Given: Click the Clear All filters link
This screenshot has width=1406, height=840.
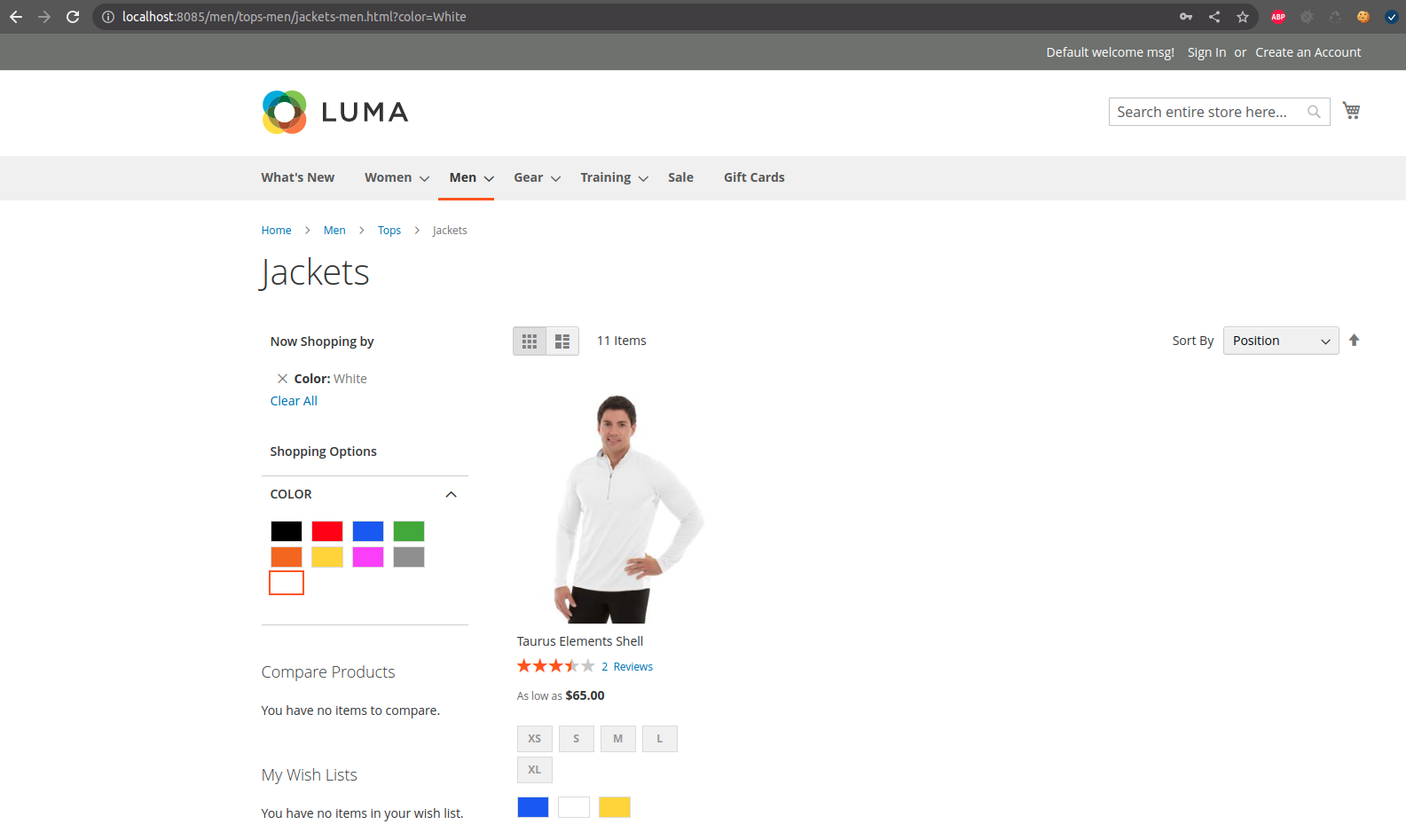Looking at the screenshot, I should [294, 401].
